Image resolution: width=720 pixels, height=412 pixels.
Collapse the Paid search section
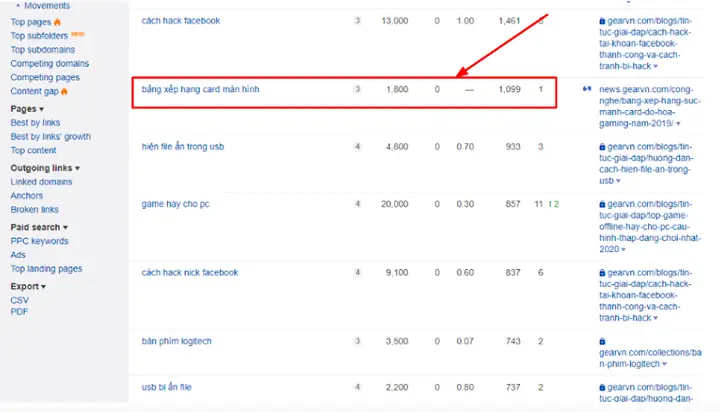tap(39, 227)
